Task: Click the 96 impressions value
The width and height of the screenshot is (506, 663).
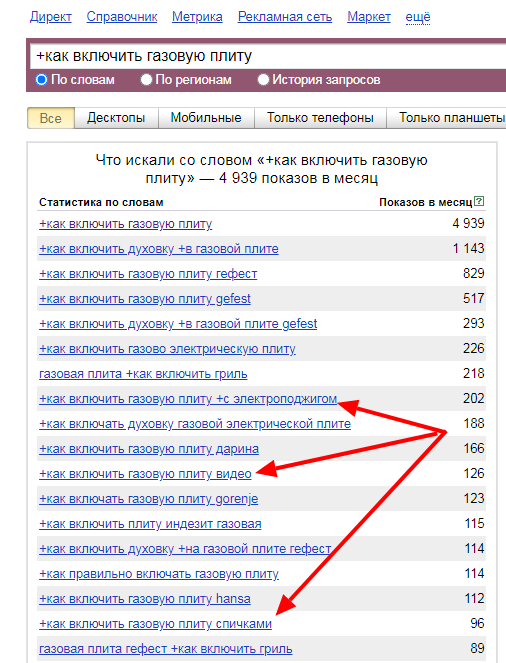Action: pos(477,623)
